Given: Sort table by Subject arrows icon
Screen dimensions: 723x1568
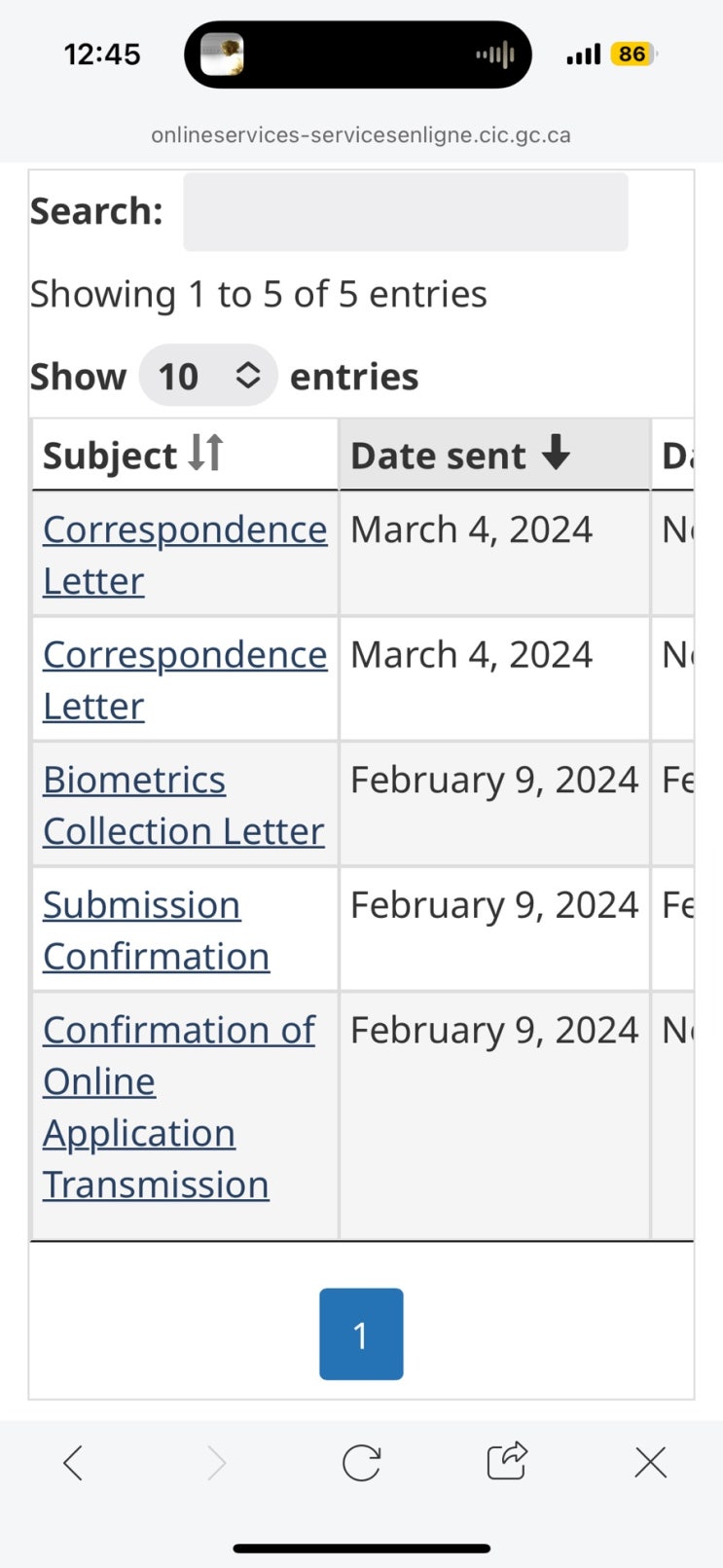Looking at the screenshot, I should click(206, 454).
